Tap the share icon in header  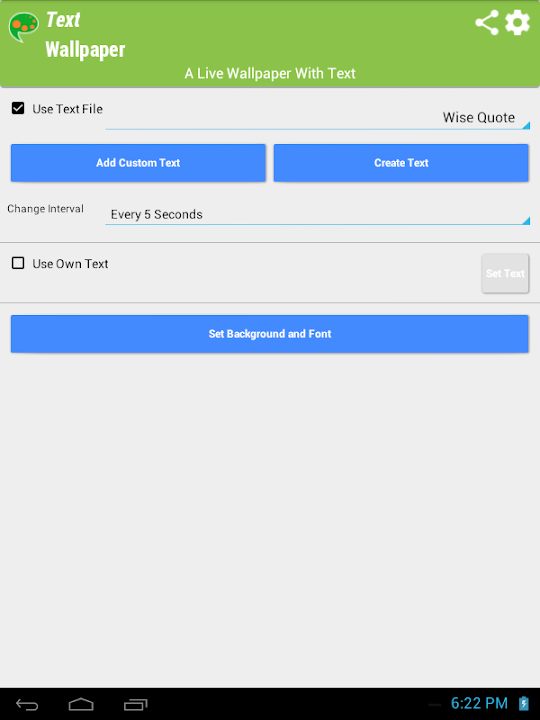coord(487,22)
